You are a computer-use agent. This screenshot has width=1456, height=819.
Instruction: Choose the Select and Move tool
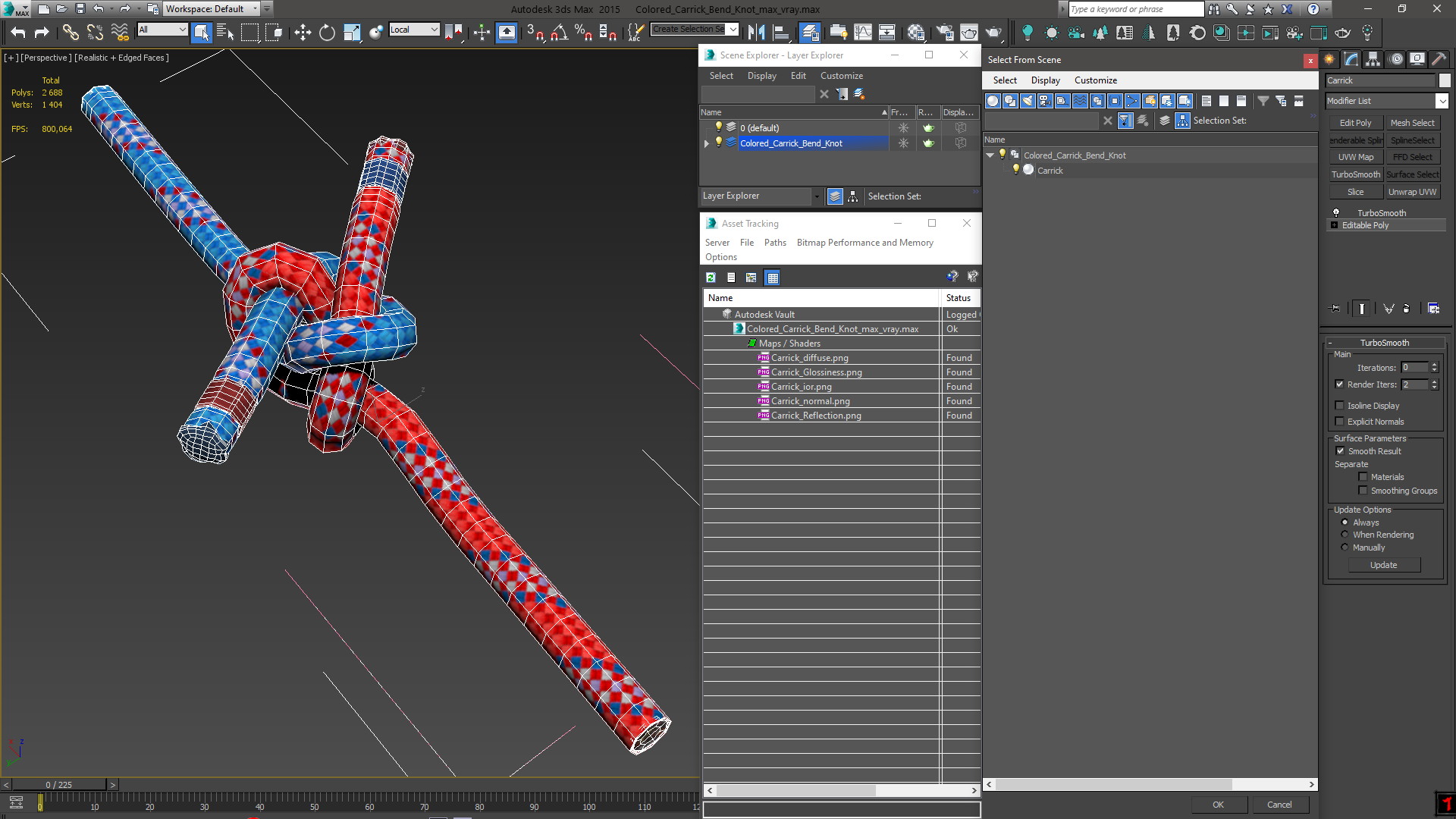coord(303,32)
